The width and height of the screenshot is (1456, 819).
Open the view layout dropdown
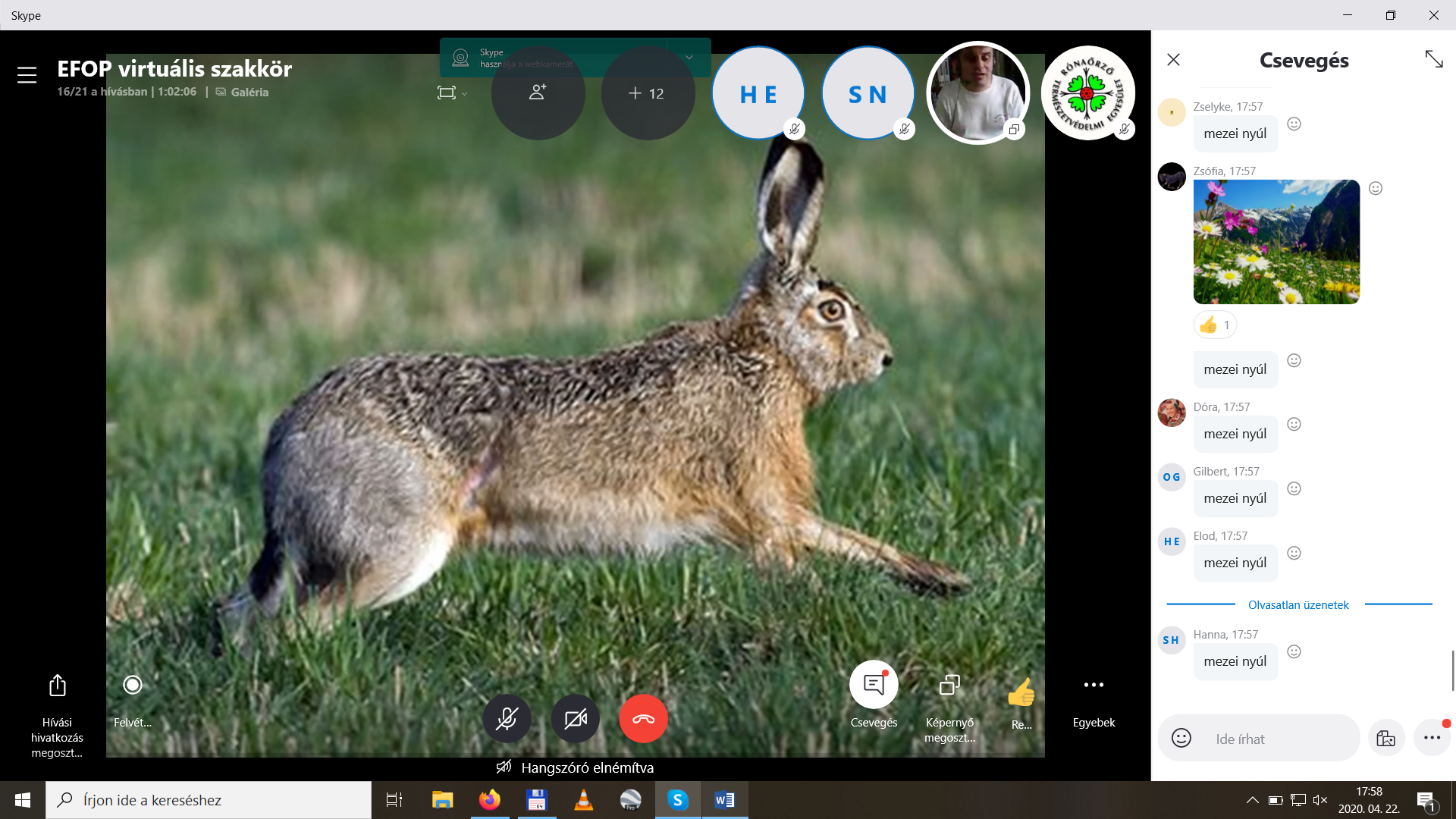[x=452, y=93]
